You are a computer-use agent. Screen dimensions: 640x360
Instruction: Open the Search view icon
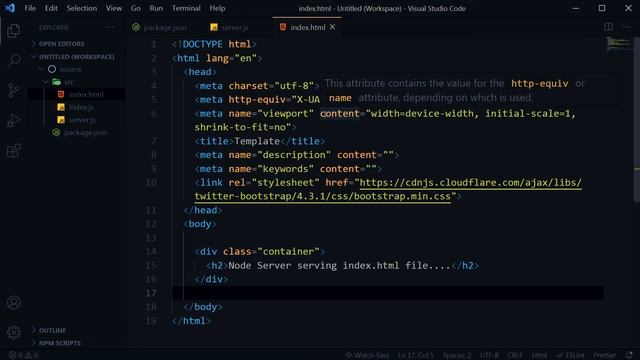click(x=14, y=60)
